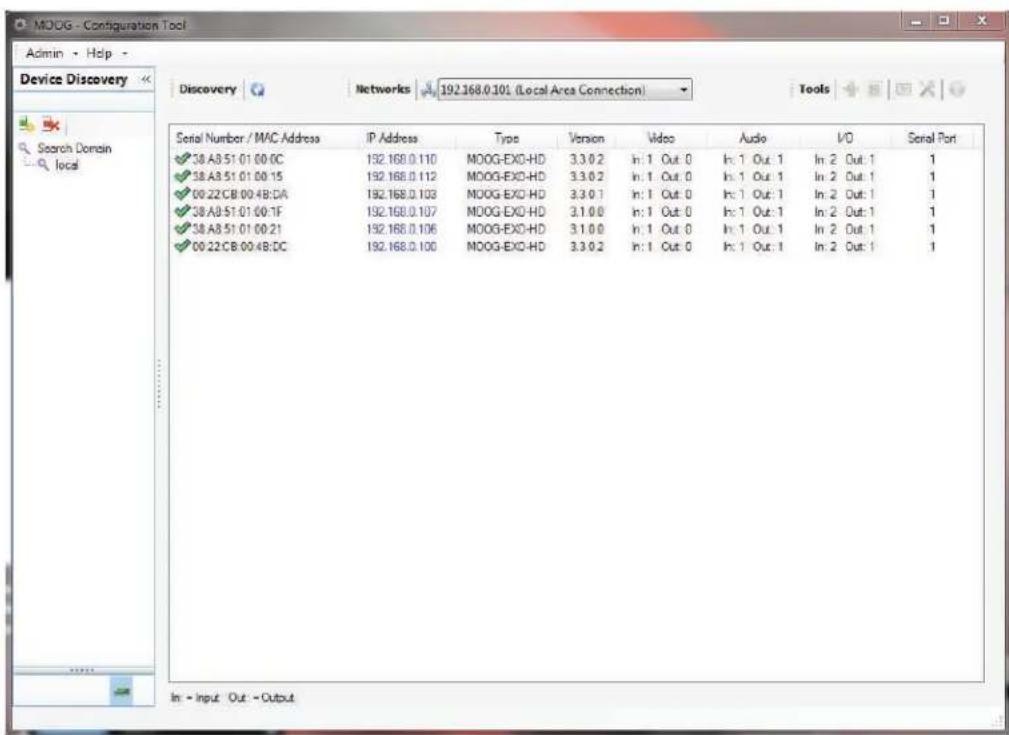This screenshot has height=735, width=1009.
Task: Select the local domain tree item
Action: click(x=66, y=165)
